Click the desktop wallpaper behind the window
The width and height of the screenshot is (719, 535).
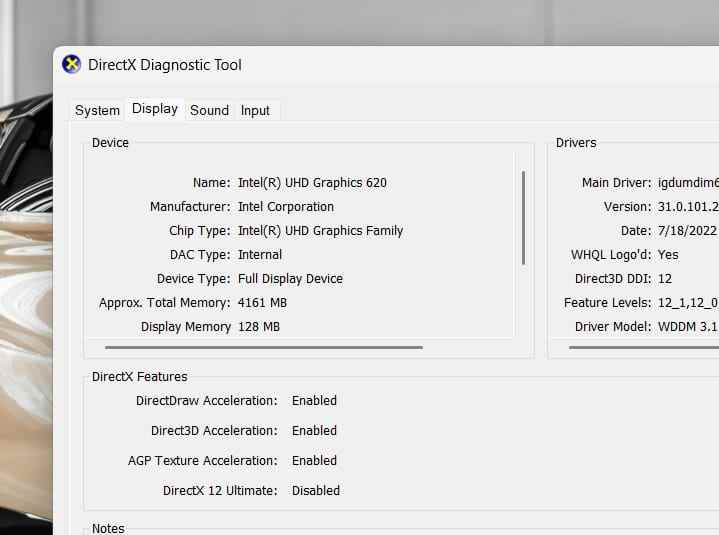(25, 300)
